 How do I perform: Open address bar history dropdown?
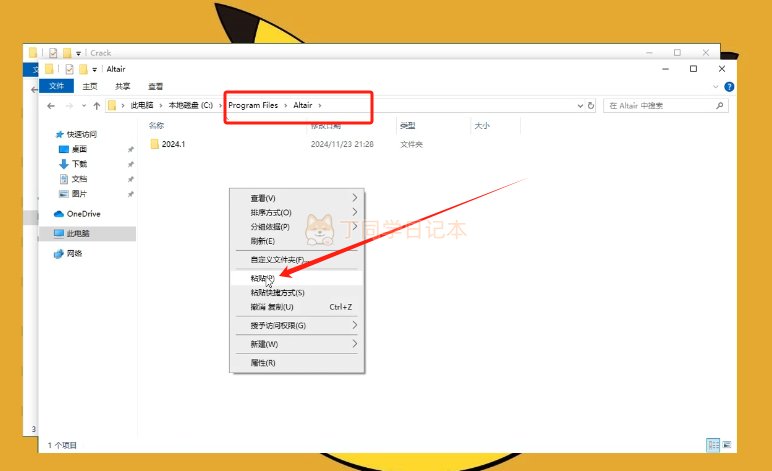(x=580, y=106)
